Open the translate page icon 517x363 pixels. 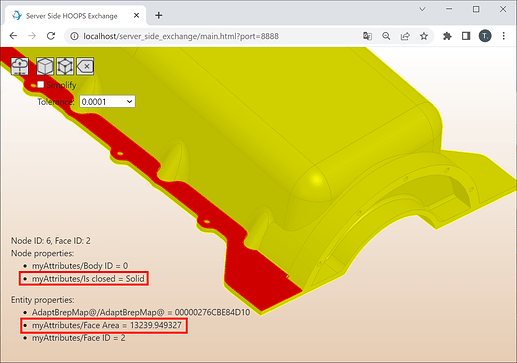[367, 36]
